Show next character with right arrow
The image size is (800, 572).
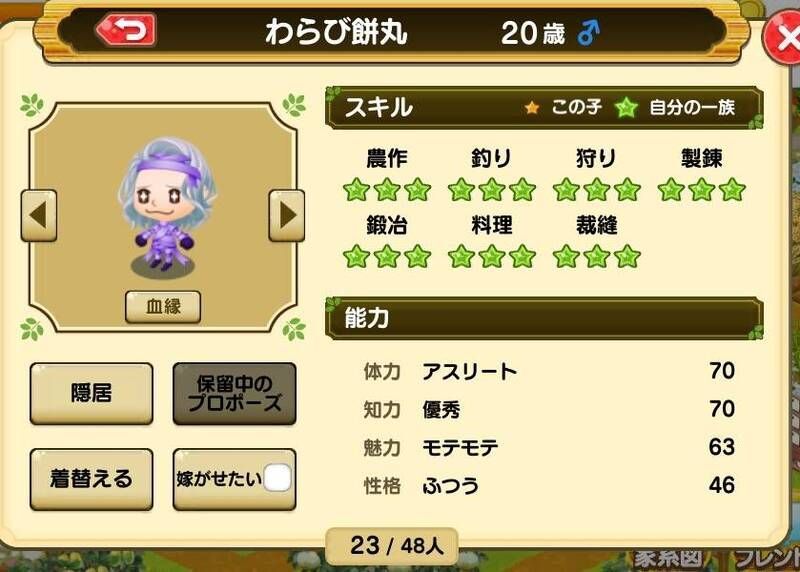(x=287, y=215)
